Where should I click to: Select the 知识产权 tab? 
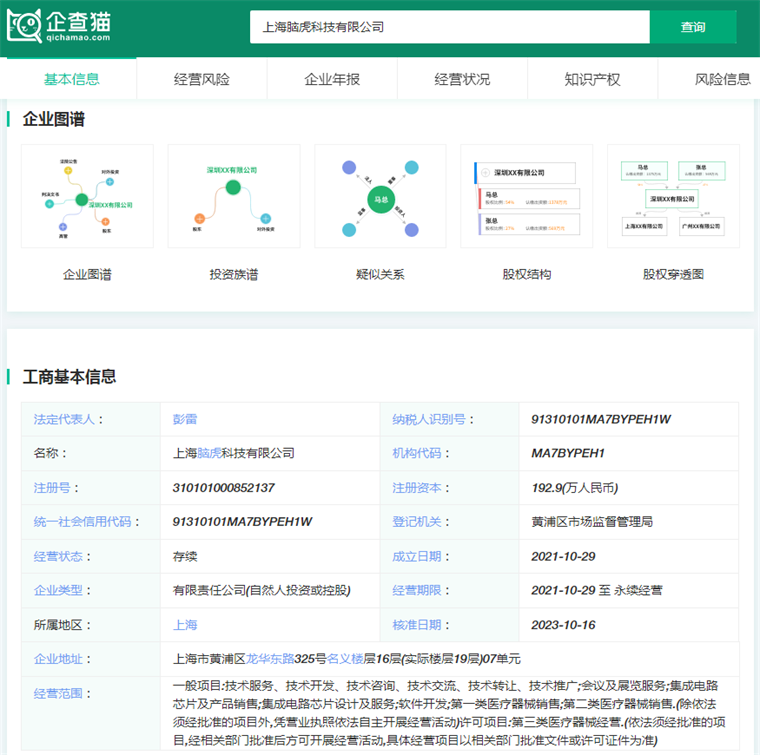[x=592, y=79]
